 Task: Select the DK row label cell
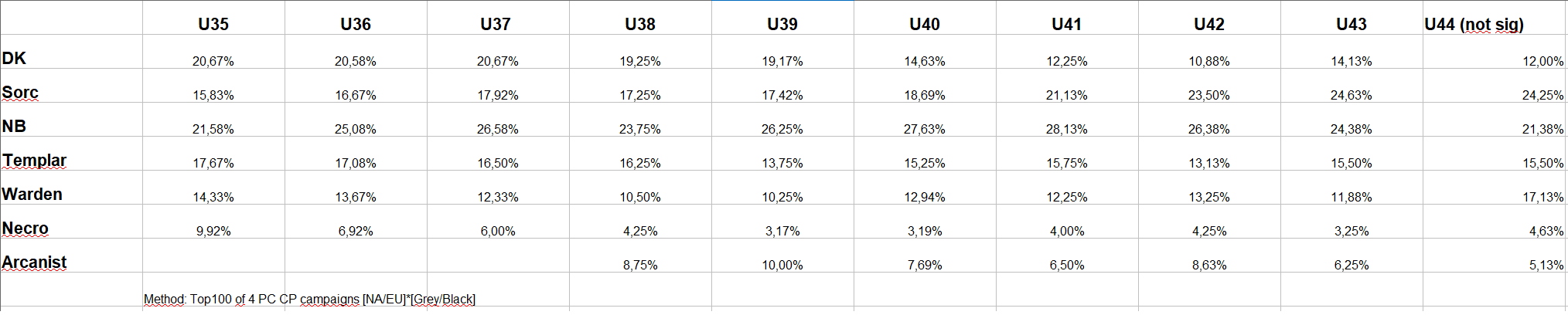point(71,52)
